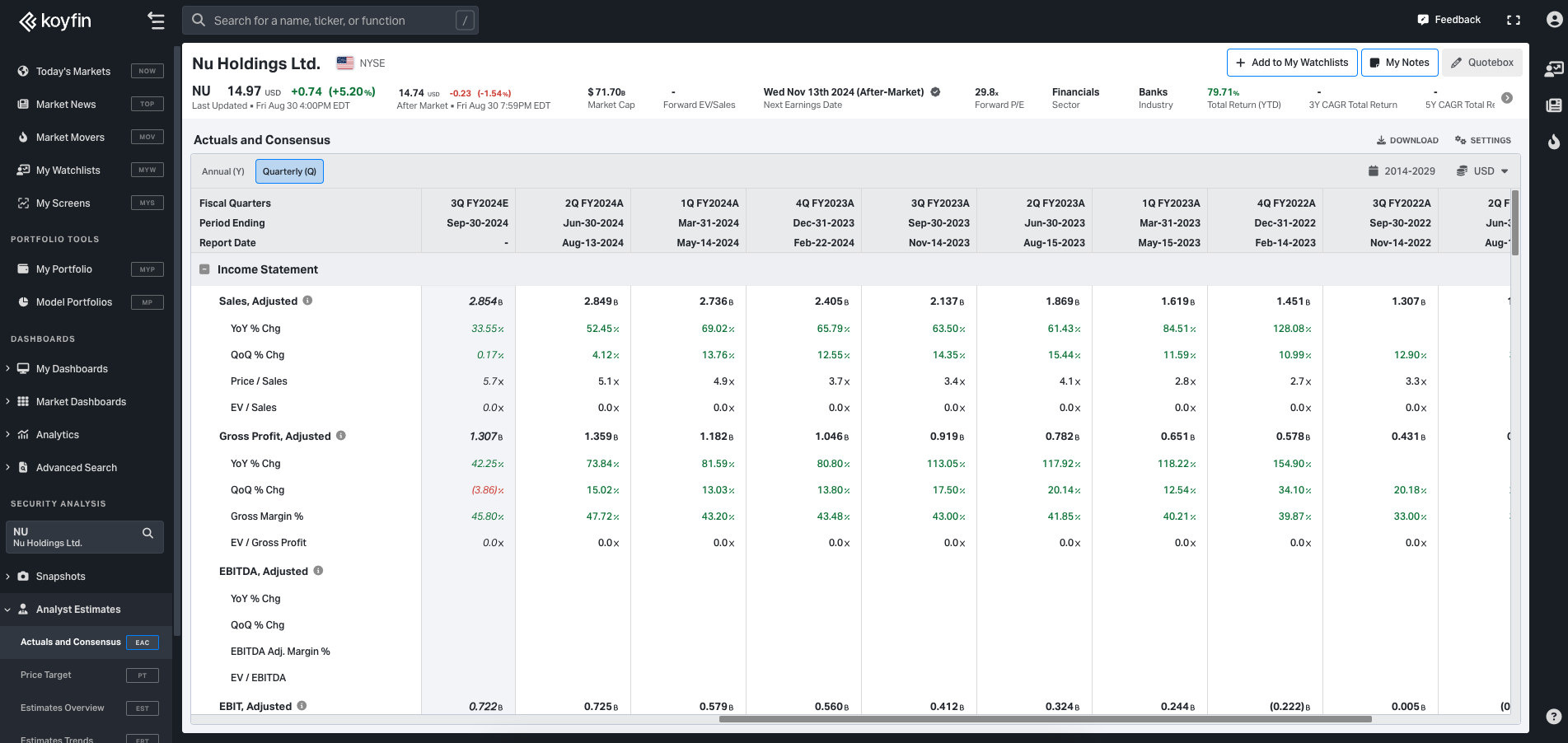The image size is (1568, 743).
Task: Select the Quarterly (Q) period toggle
Action: click(x=289, y=171)
